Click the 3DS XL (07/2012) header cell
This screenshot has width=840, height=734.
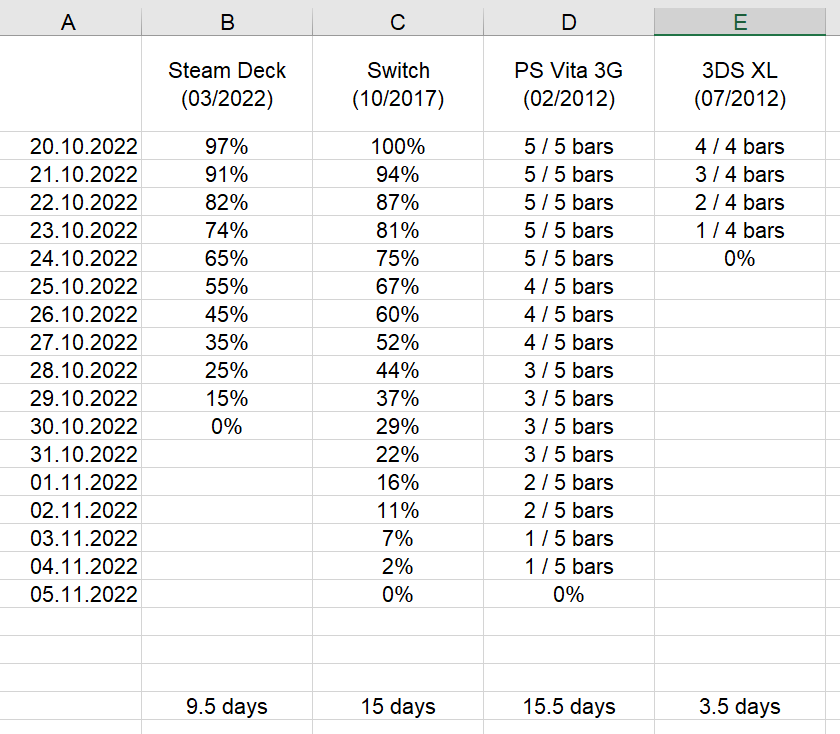[740, 84]
